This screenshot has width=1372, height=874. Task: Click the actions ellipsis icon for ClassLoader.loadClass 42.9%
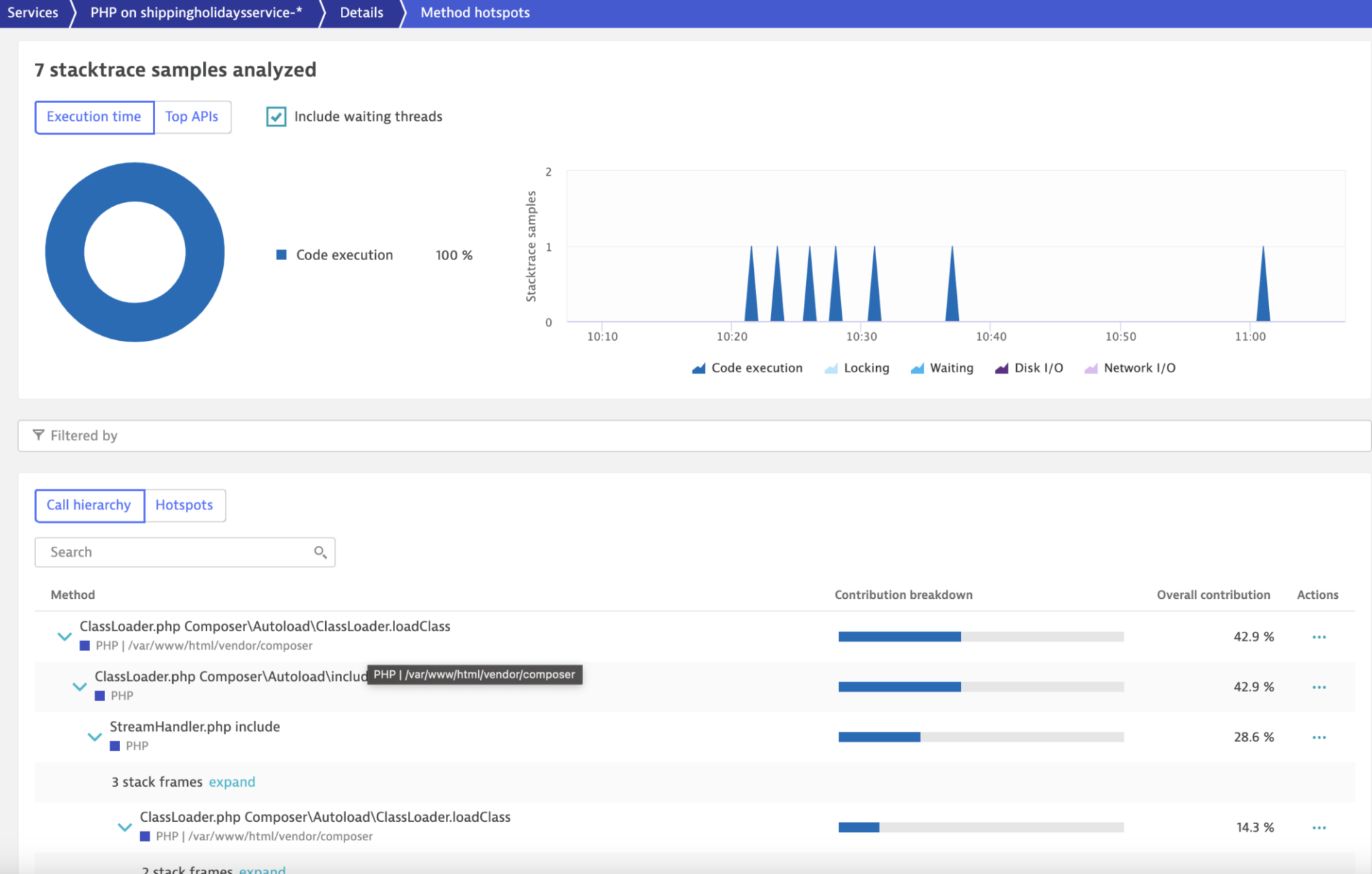point(1320,637)
